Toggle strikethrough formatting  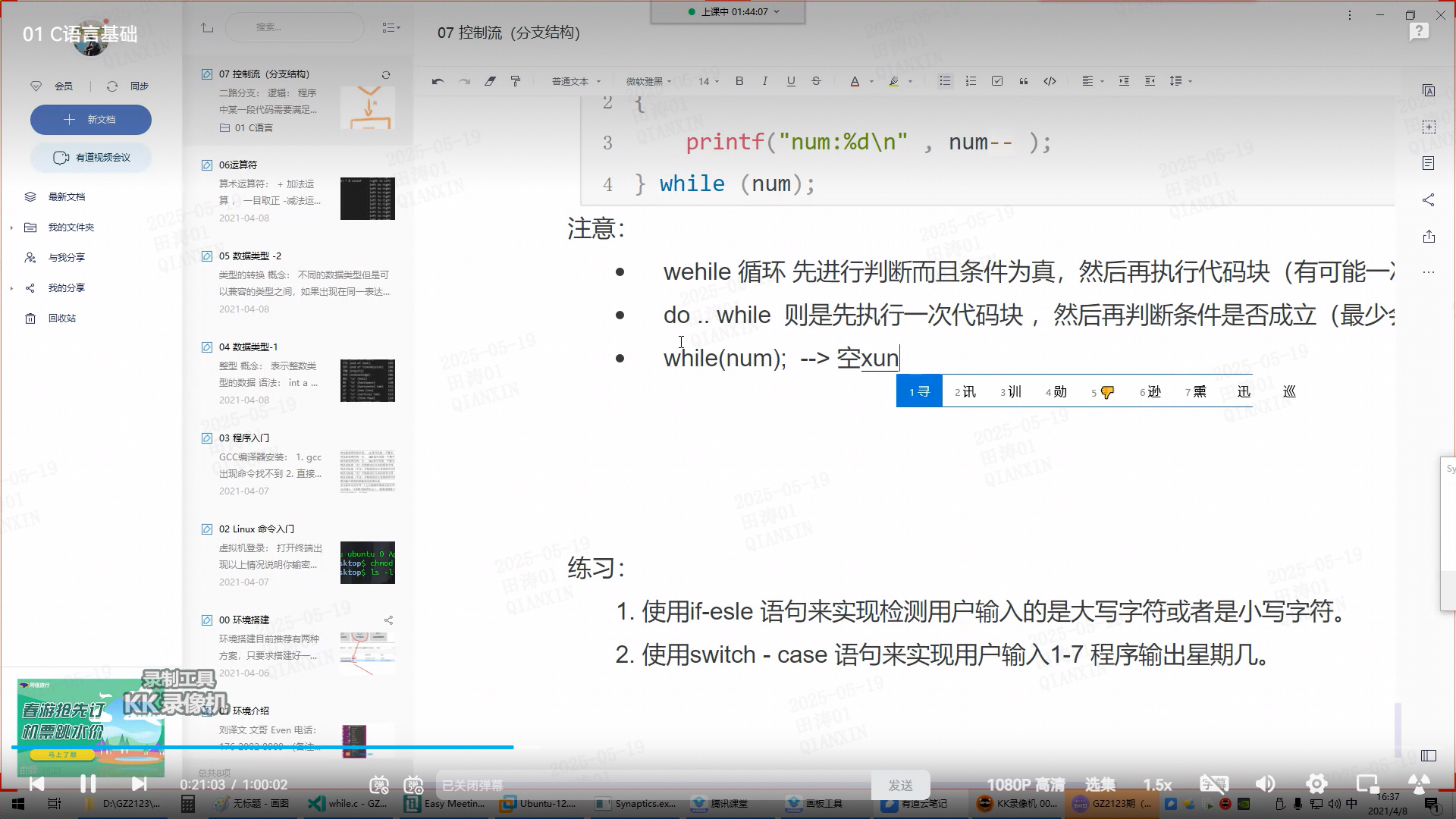pyautogui.click(x=816, y=81)
